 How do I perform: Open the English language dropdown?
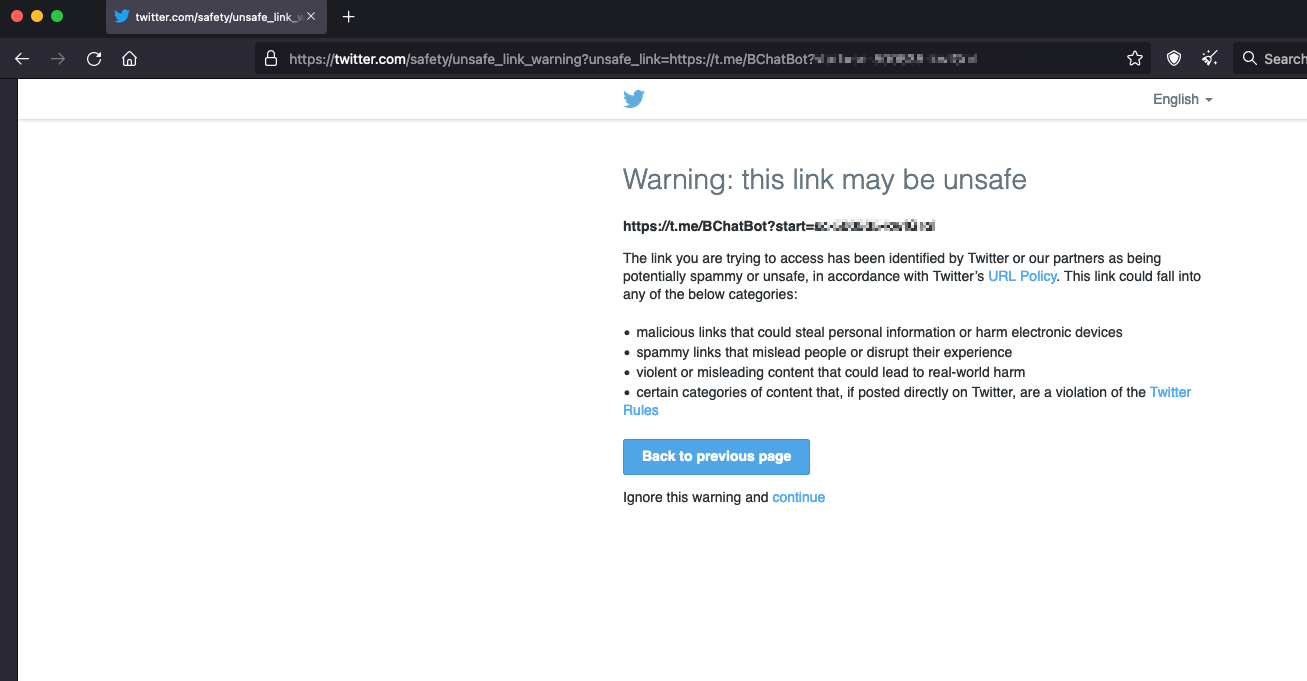1182,99
